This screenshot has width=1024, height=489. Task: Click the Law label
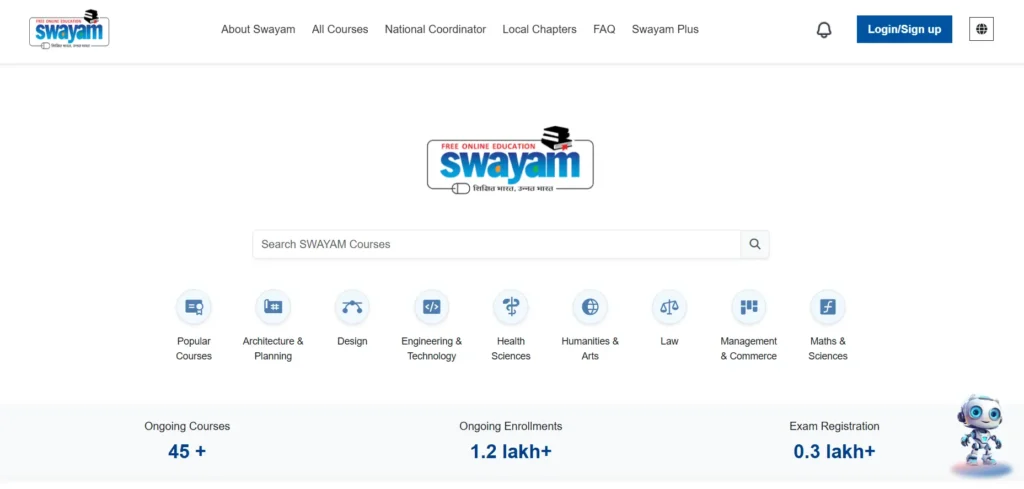(669, 341)
